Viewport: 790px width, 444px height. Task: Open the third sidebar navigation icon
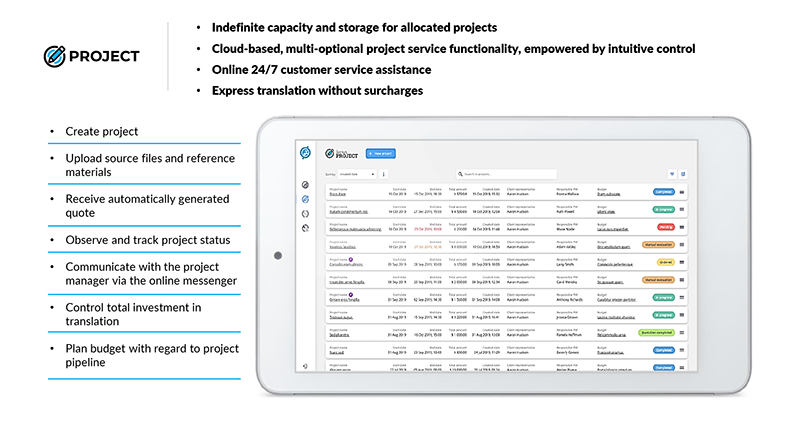tap(305, 214)
